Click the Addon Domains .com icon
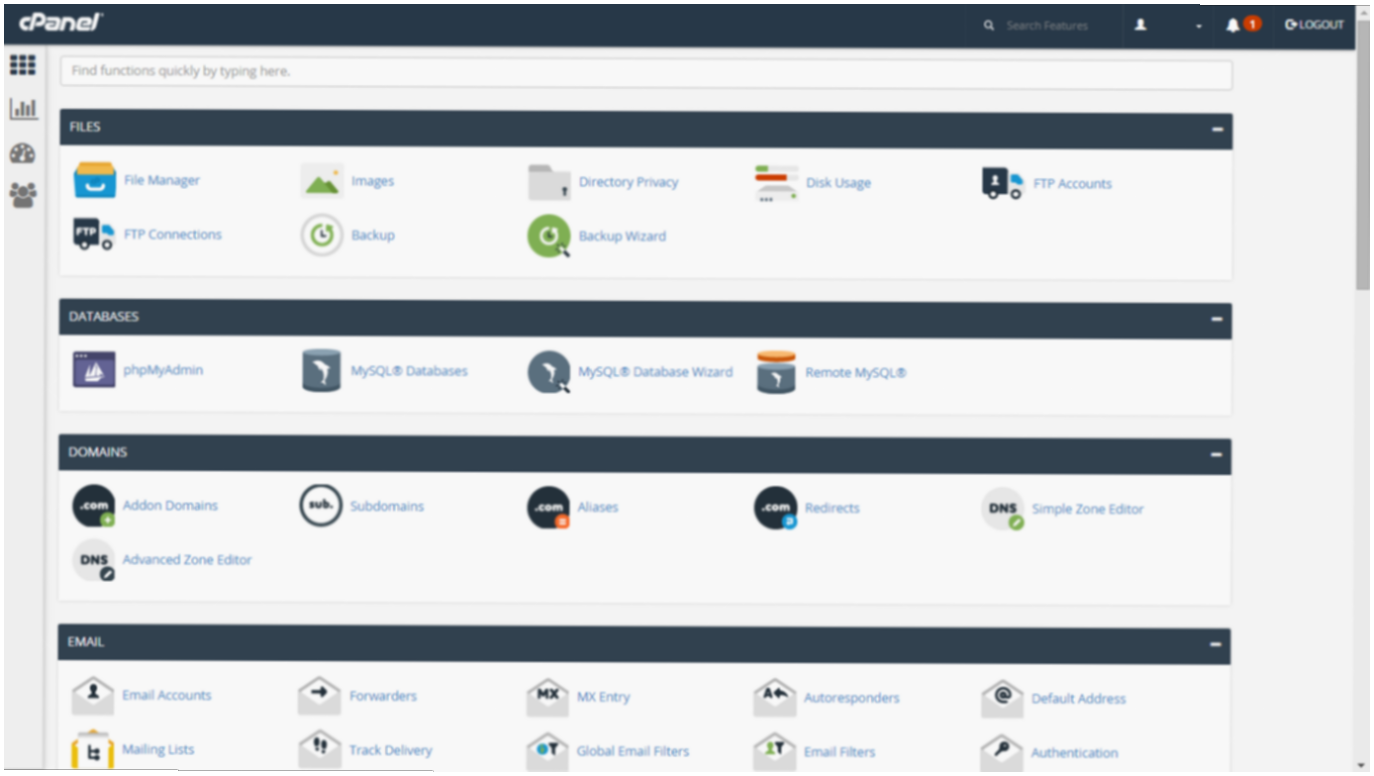 point(94,506)
